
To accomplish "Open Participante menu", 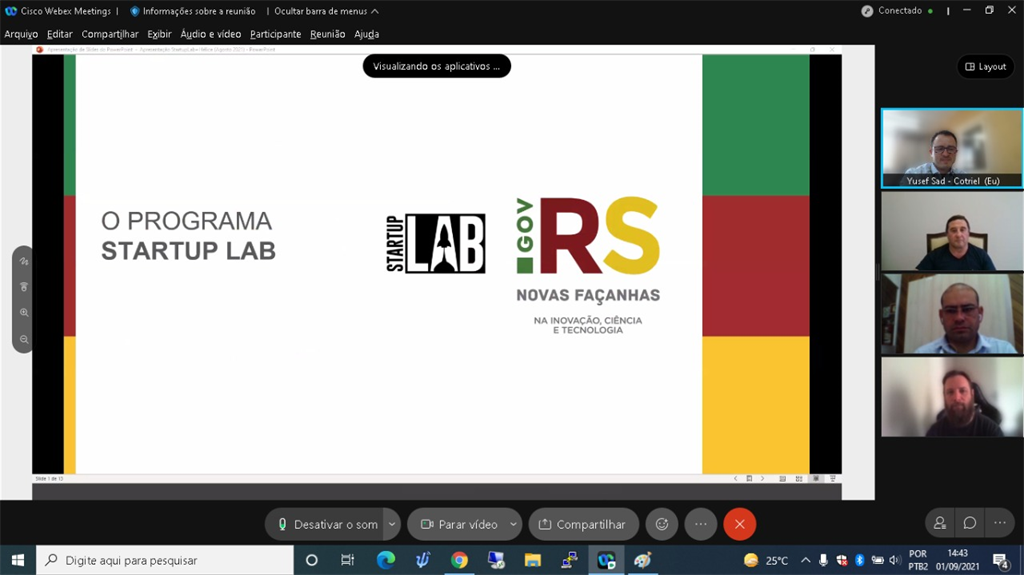I will pyautogui.click(x=276, y=34).
